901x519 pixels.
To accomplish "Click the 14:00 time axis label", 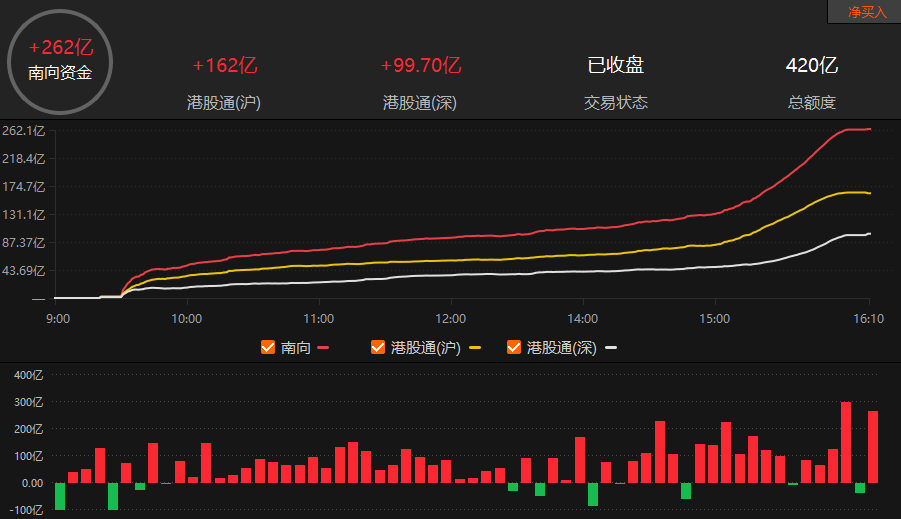I will pyautogui.click(x=583, y=319).
